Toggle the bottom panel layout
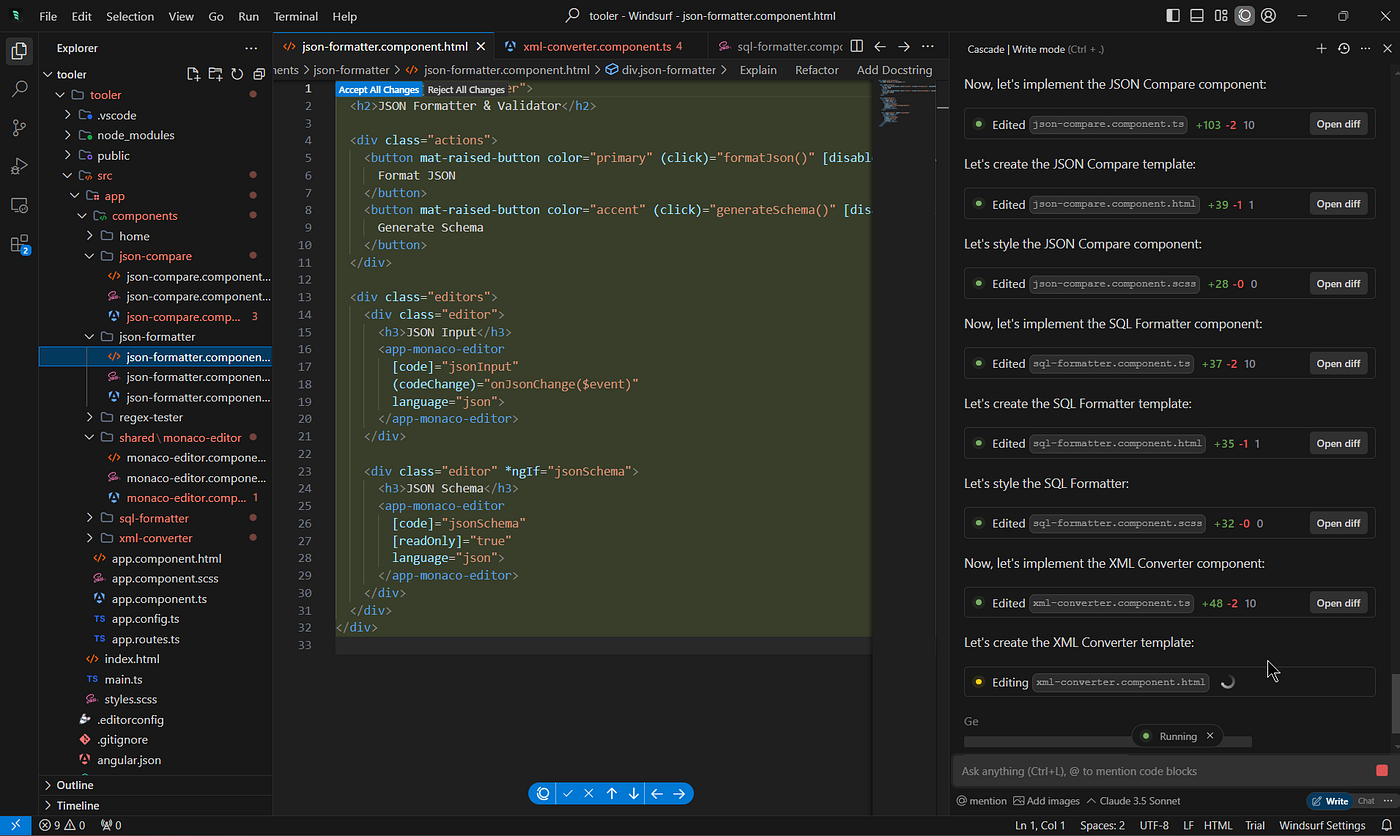The width and height of the screenshot is (1400, 836). click(1196, 15)
